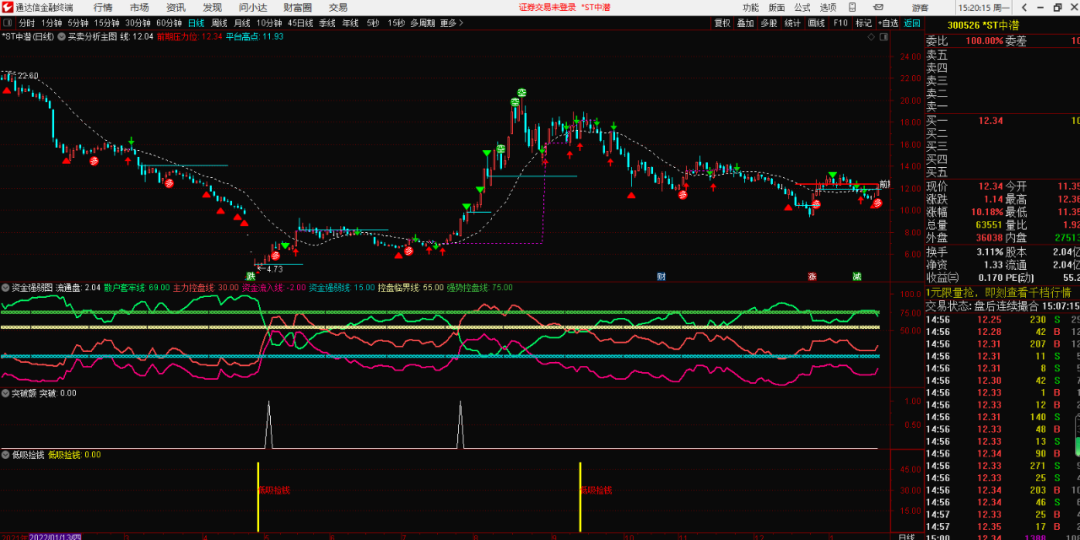Open the 选项 menu
The width and height of the screenshot is (1080, 540).
828,7
